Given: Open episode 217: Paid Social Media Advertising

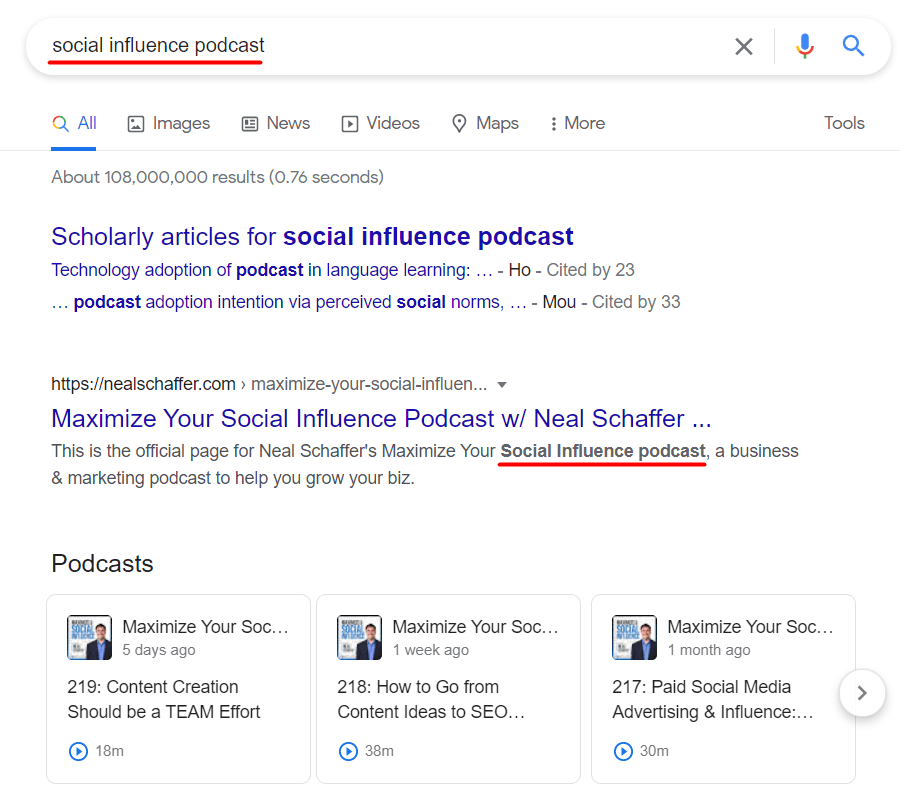Looking at the screenshot, I should (713, 699).
